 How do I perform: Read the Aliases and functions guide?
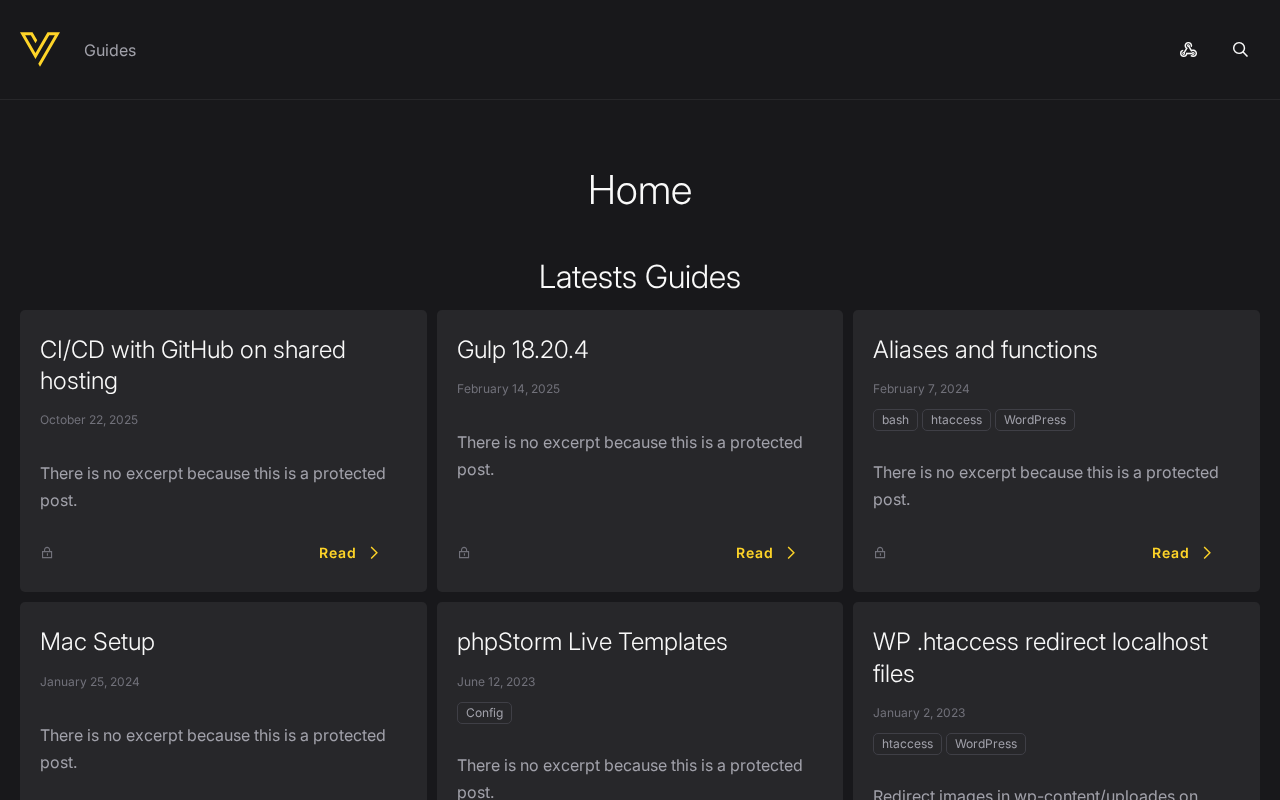click(x=1181, y=553)
